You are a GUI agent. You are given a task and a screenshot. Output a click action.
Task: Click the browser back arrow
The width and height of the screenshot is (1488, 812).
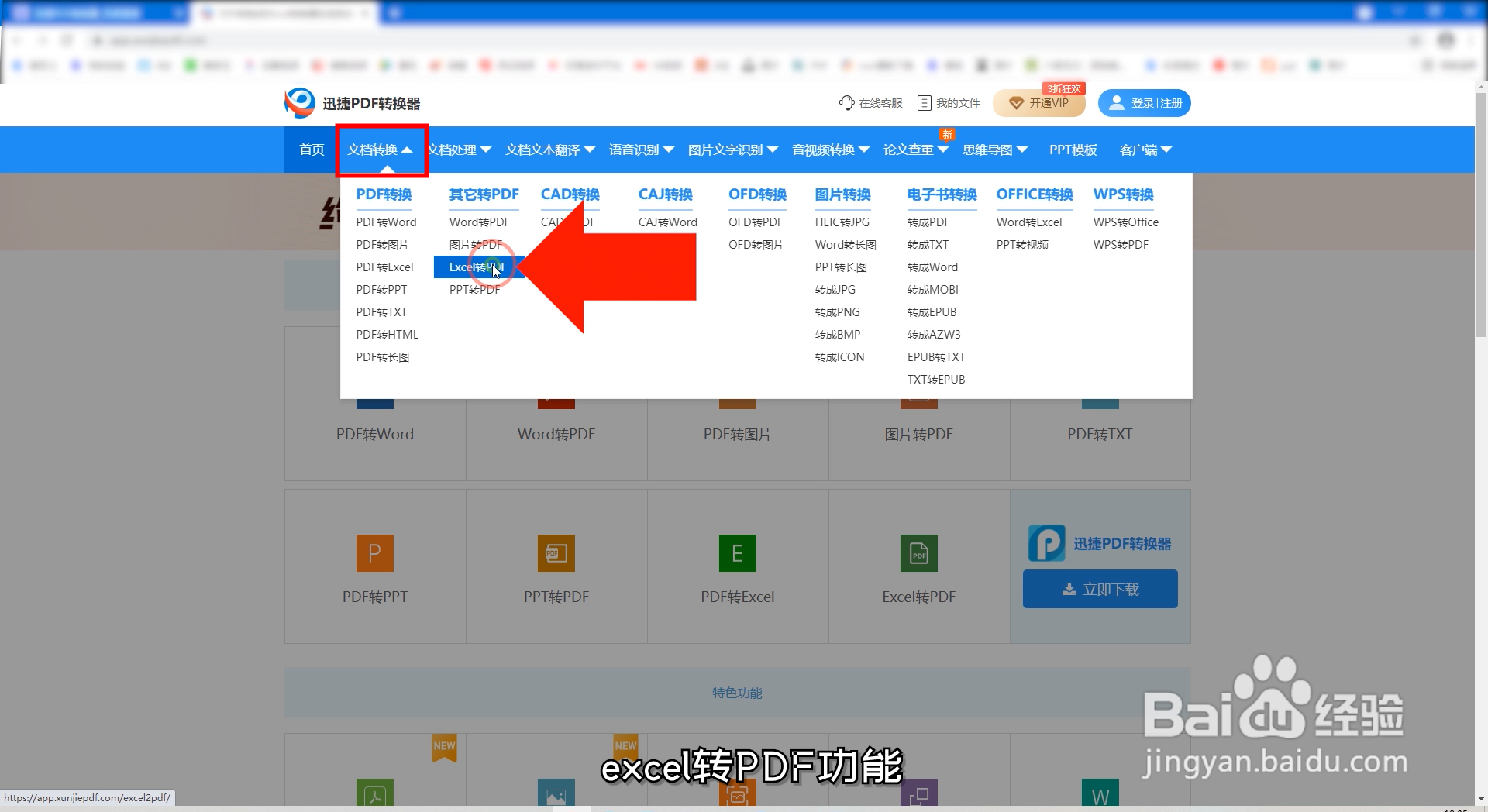(x=17, y=40)
